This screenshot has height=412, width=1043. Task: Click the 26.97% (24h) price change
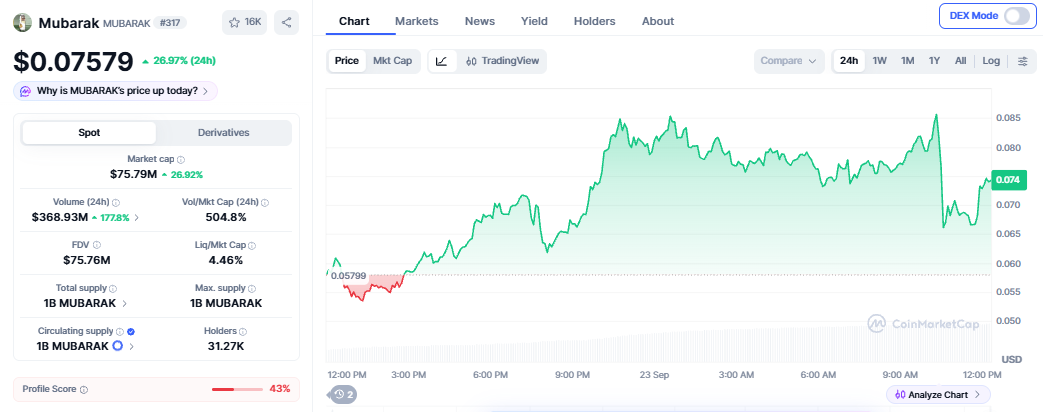[178, 61]
